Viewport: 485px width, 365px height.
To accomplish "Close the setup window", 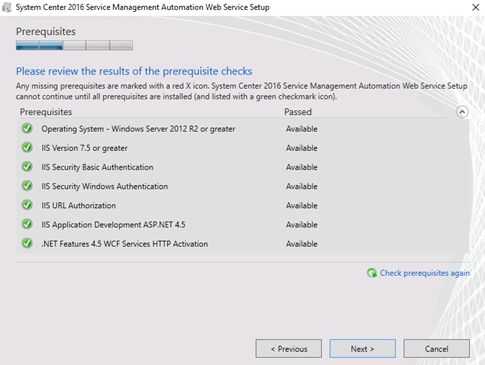I will [475, 7].
